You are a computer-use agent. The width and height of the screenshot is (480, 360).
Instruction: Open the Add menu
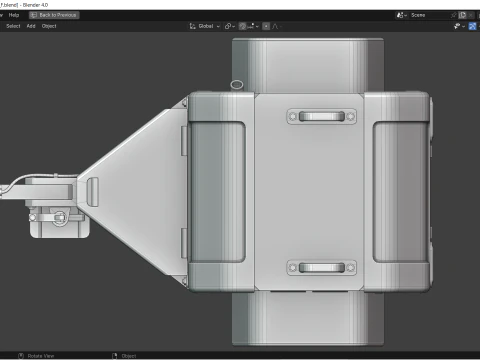coord(31,26)
